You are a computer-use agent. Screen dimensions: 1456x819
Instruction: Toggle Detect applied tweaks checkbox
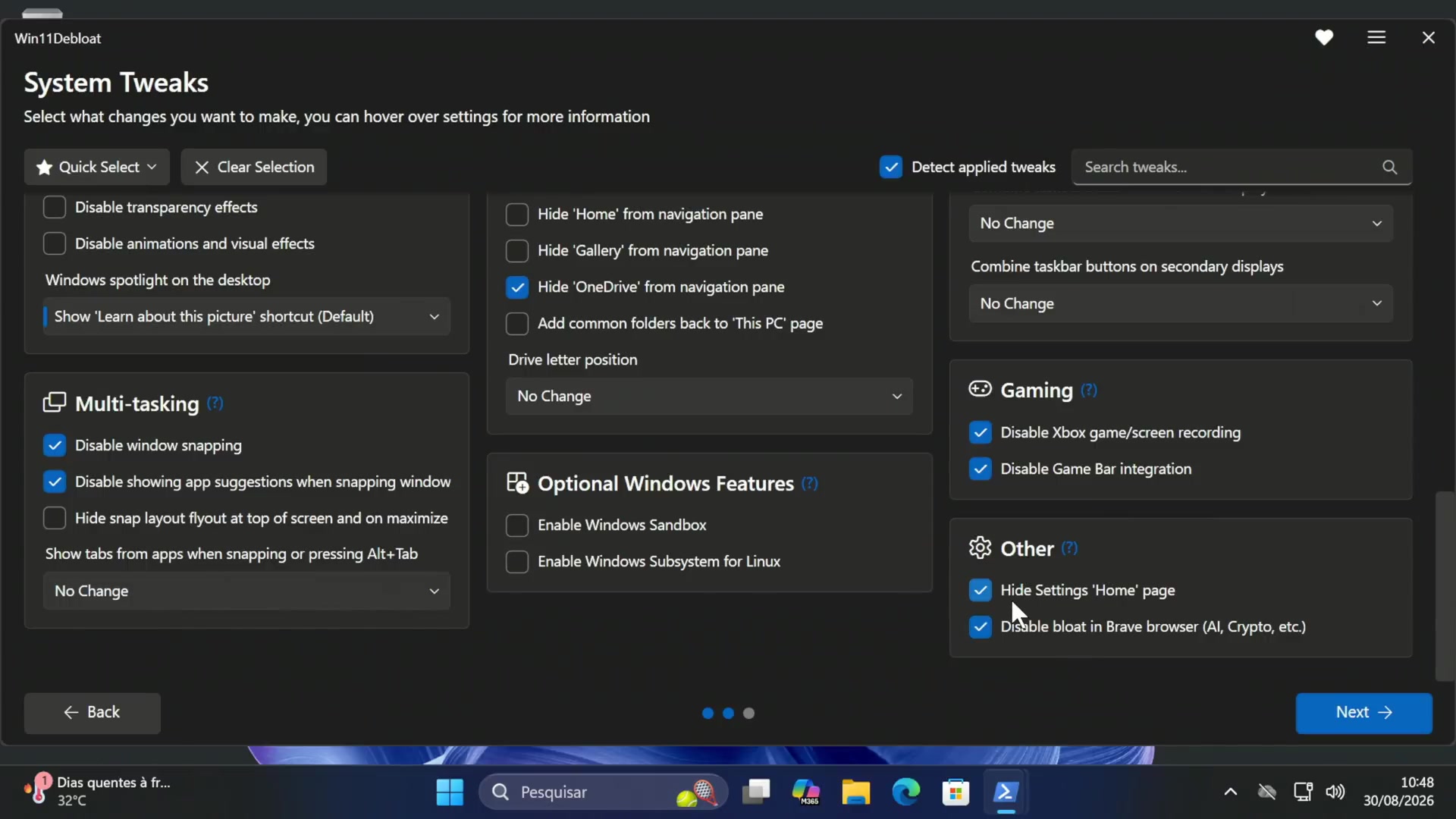point(891,167)
